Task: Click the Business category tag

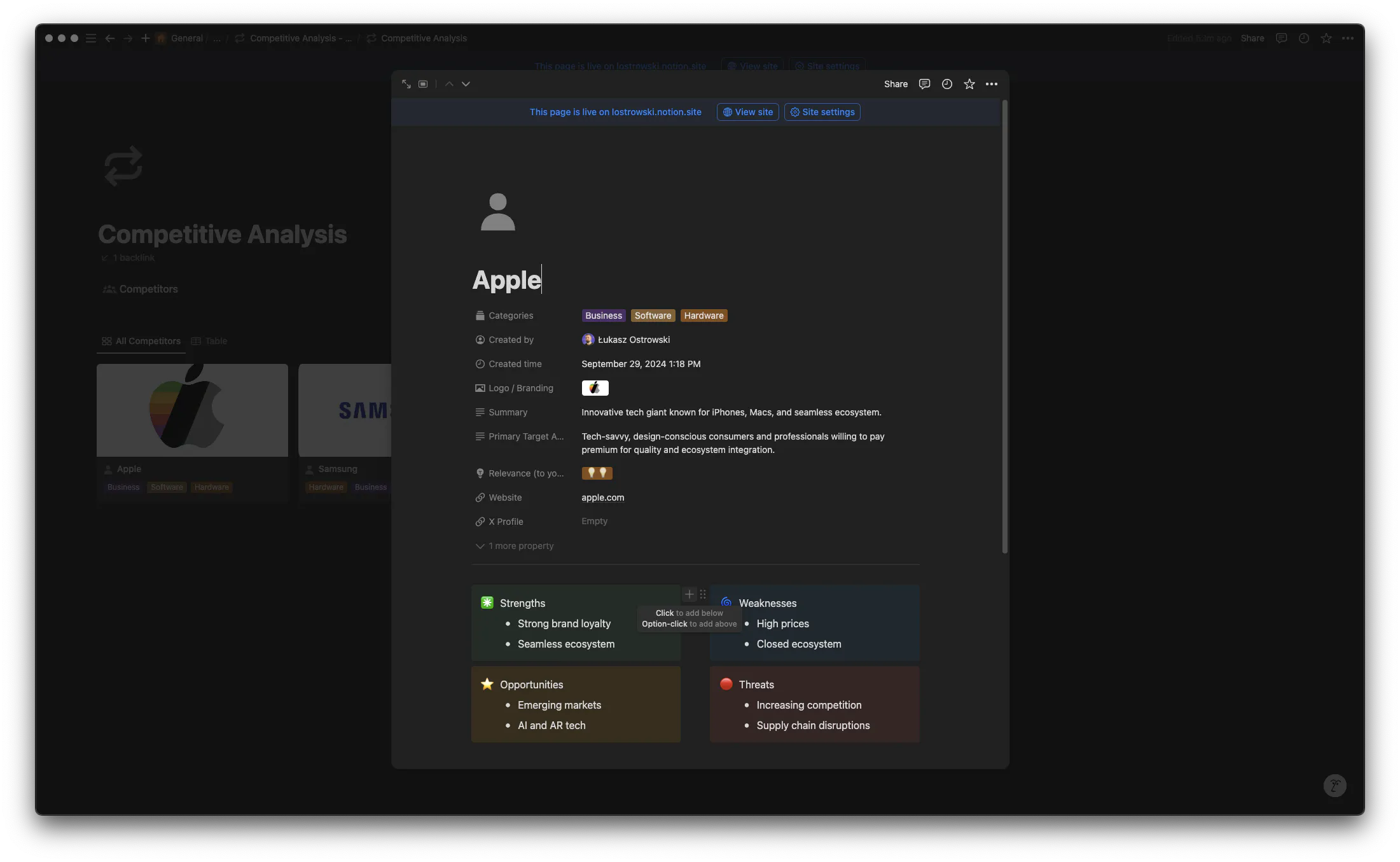Action: pos(603,316)
